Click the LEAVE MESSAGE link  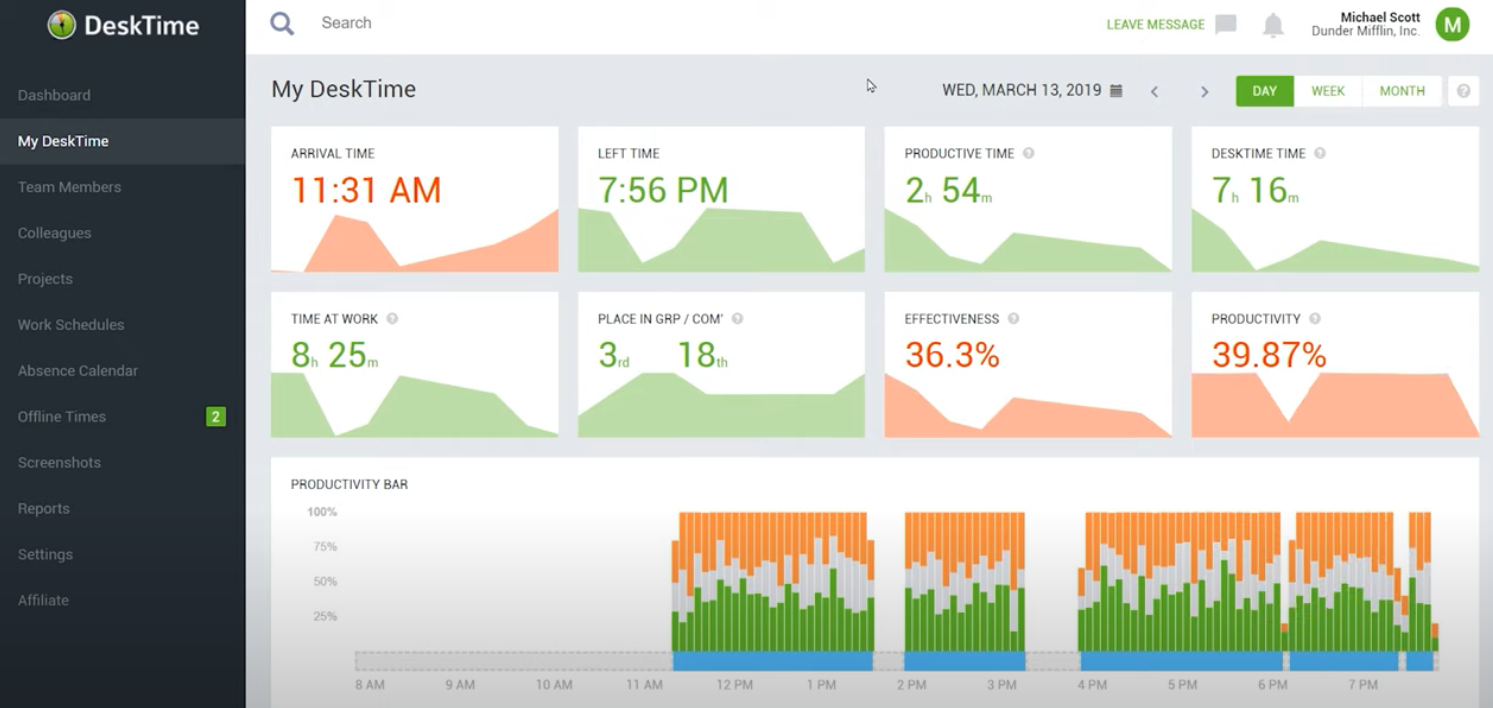[1155, 24]
